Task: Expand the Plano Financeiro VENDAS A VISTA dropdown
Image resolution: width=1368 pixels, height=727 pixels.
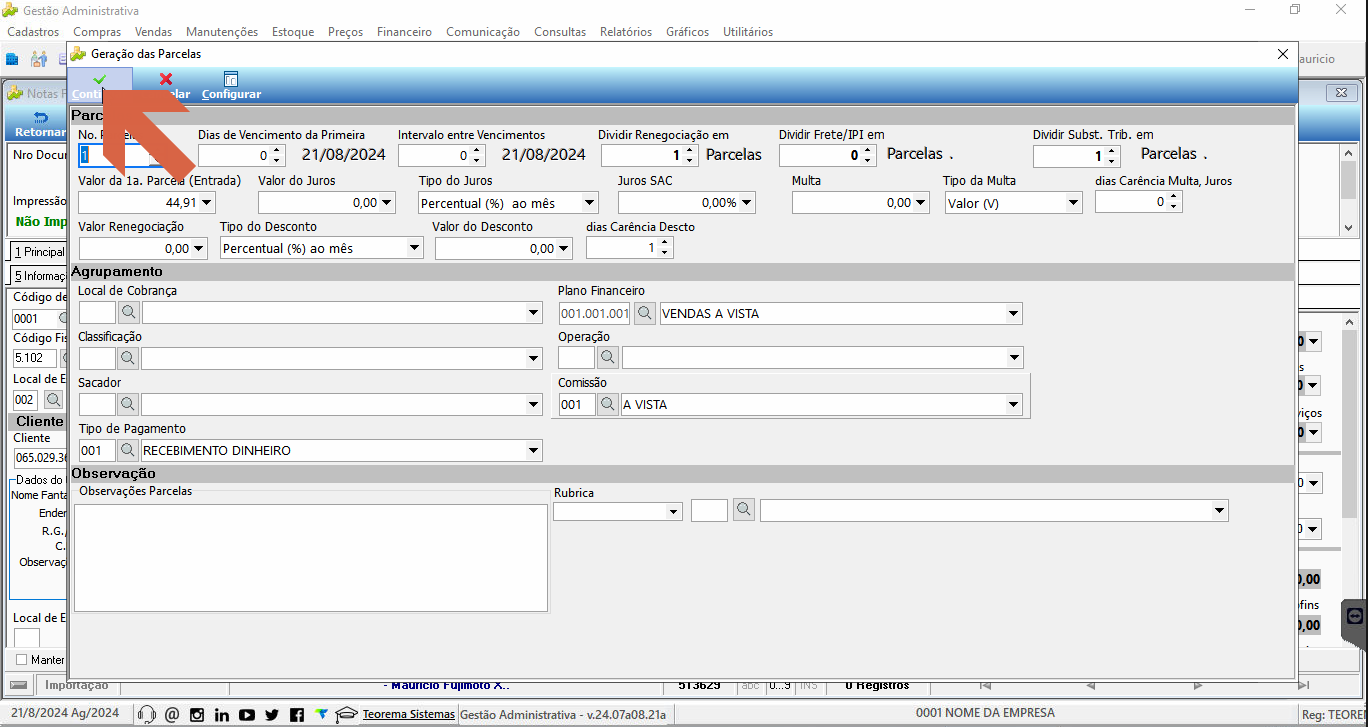Action: [1014, 313]
